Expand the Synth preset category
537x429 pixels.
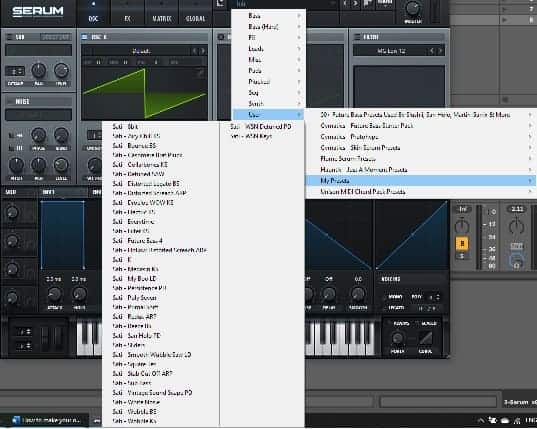268,103
